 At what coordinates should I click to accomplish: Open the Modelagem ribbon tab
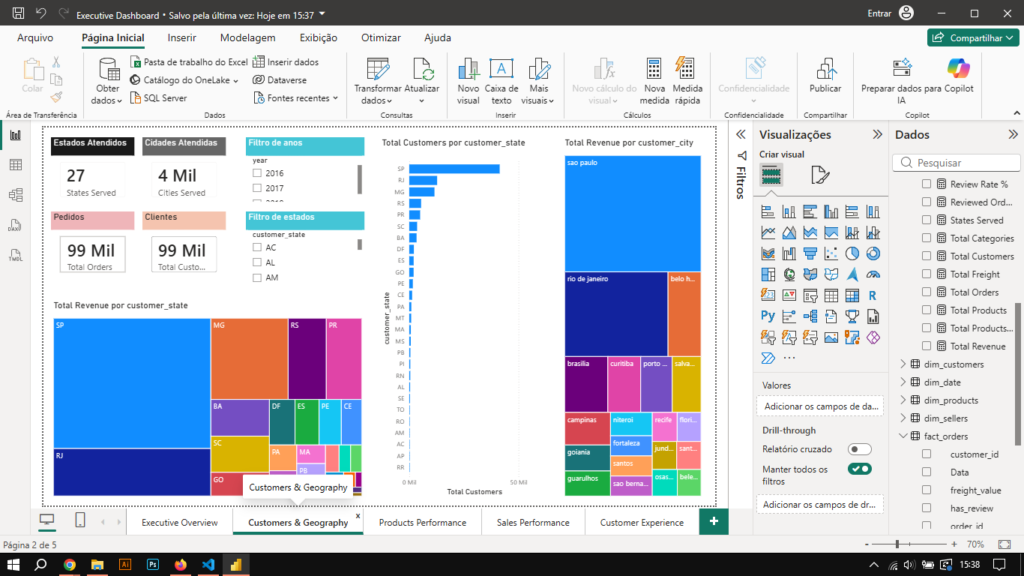248,38
